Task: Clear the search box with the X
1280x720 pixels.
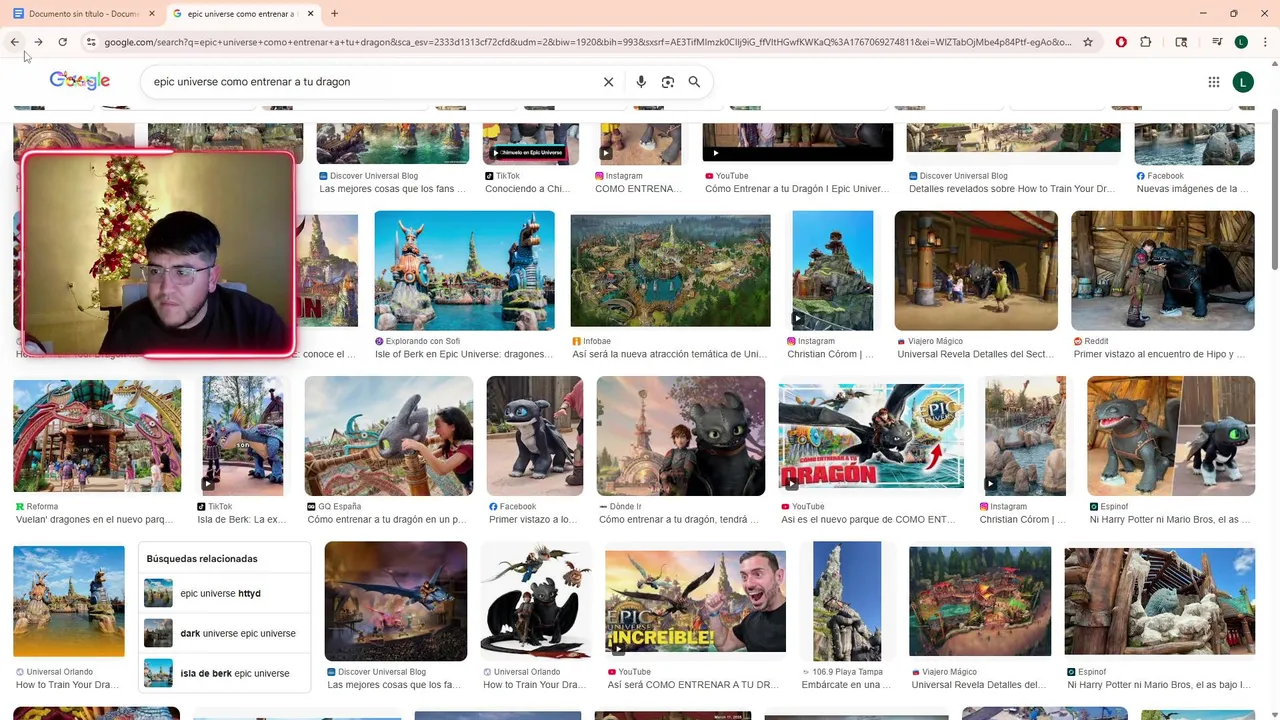Action: pyautogui.click(x=608, y=82)
